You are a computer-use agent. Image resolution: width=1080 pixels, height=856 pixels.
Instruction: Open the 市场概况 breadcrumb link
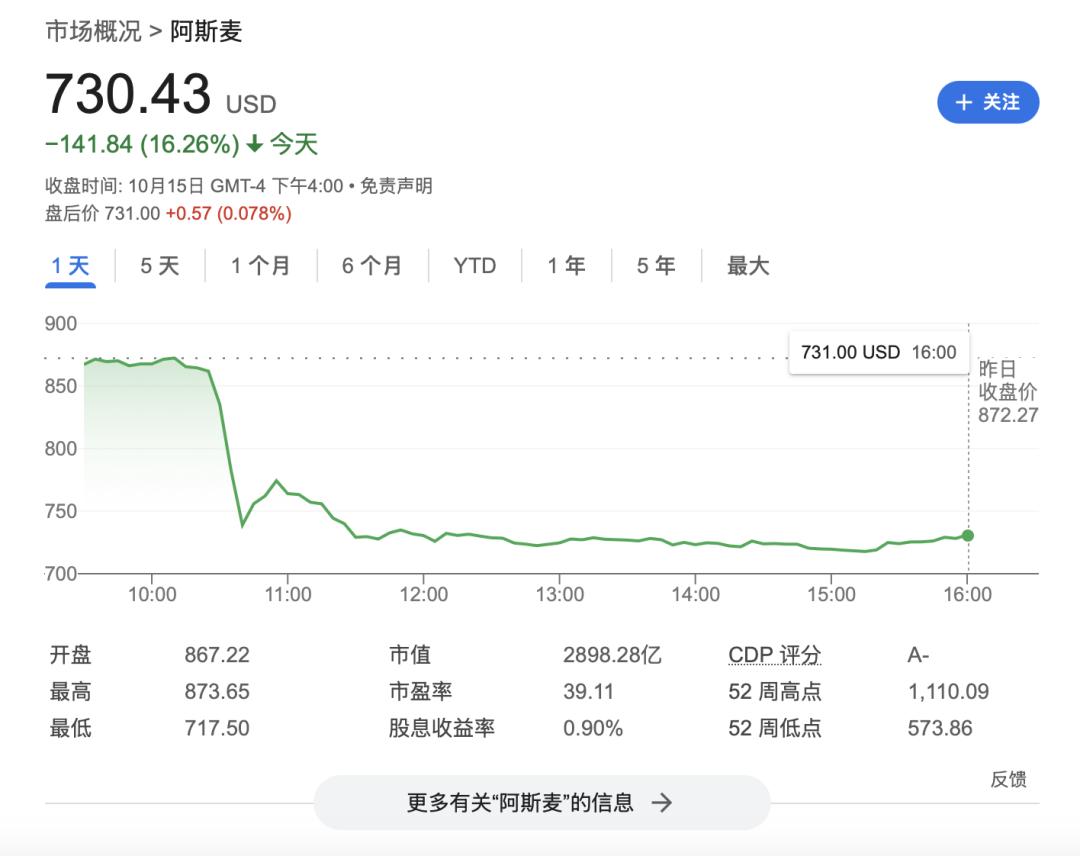click(x=93, y=32)
